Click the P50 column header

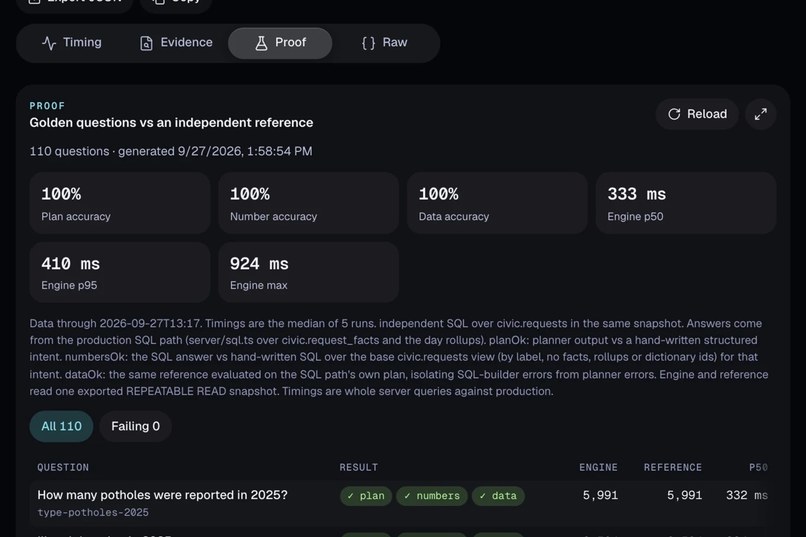pyautogui.click(x=758, y=468)
